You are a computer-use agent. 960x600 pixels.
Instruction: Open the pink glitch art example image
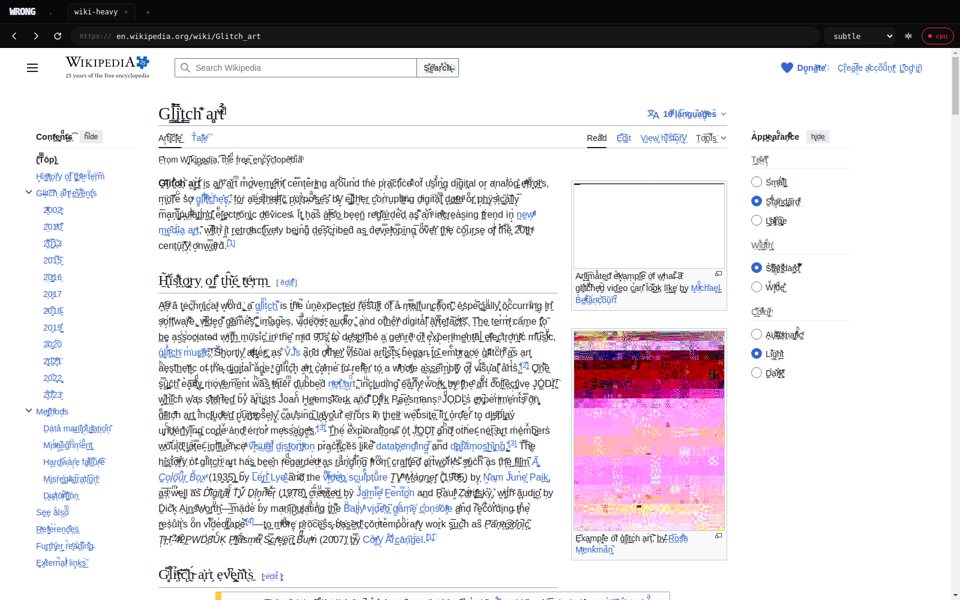click(649, 430)
